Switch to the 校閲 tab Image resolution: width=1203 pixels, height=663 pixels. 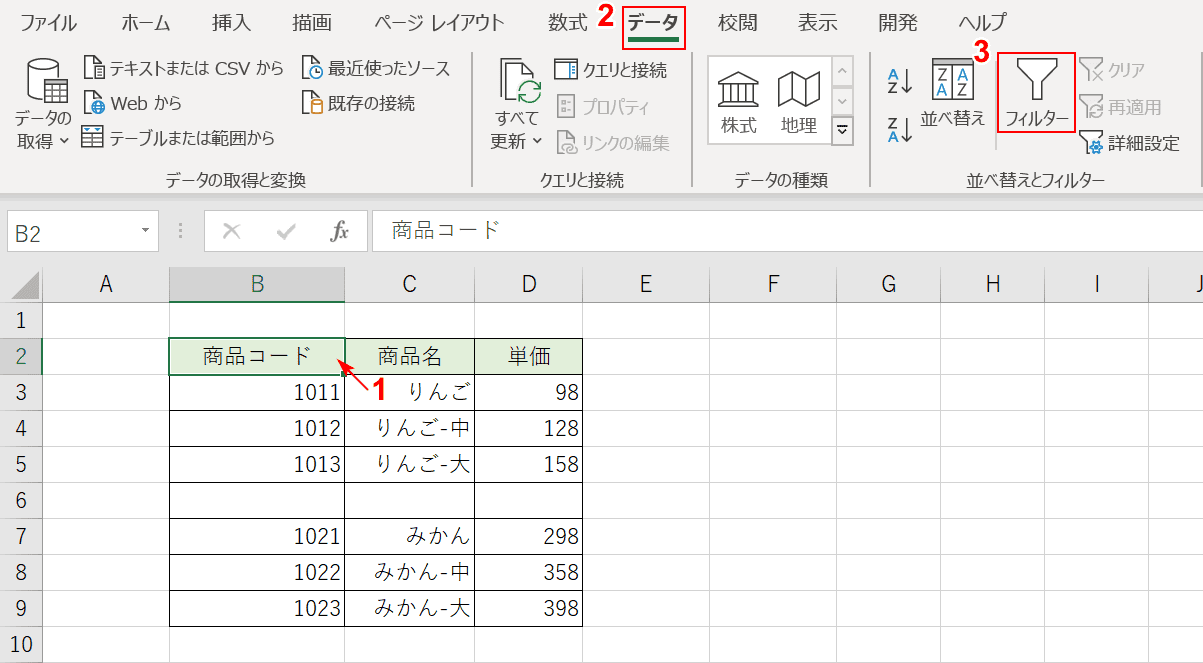(738, 23)
